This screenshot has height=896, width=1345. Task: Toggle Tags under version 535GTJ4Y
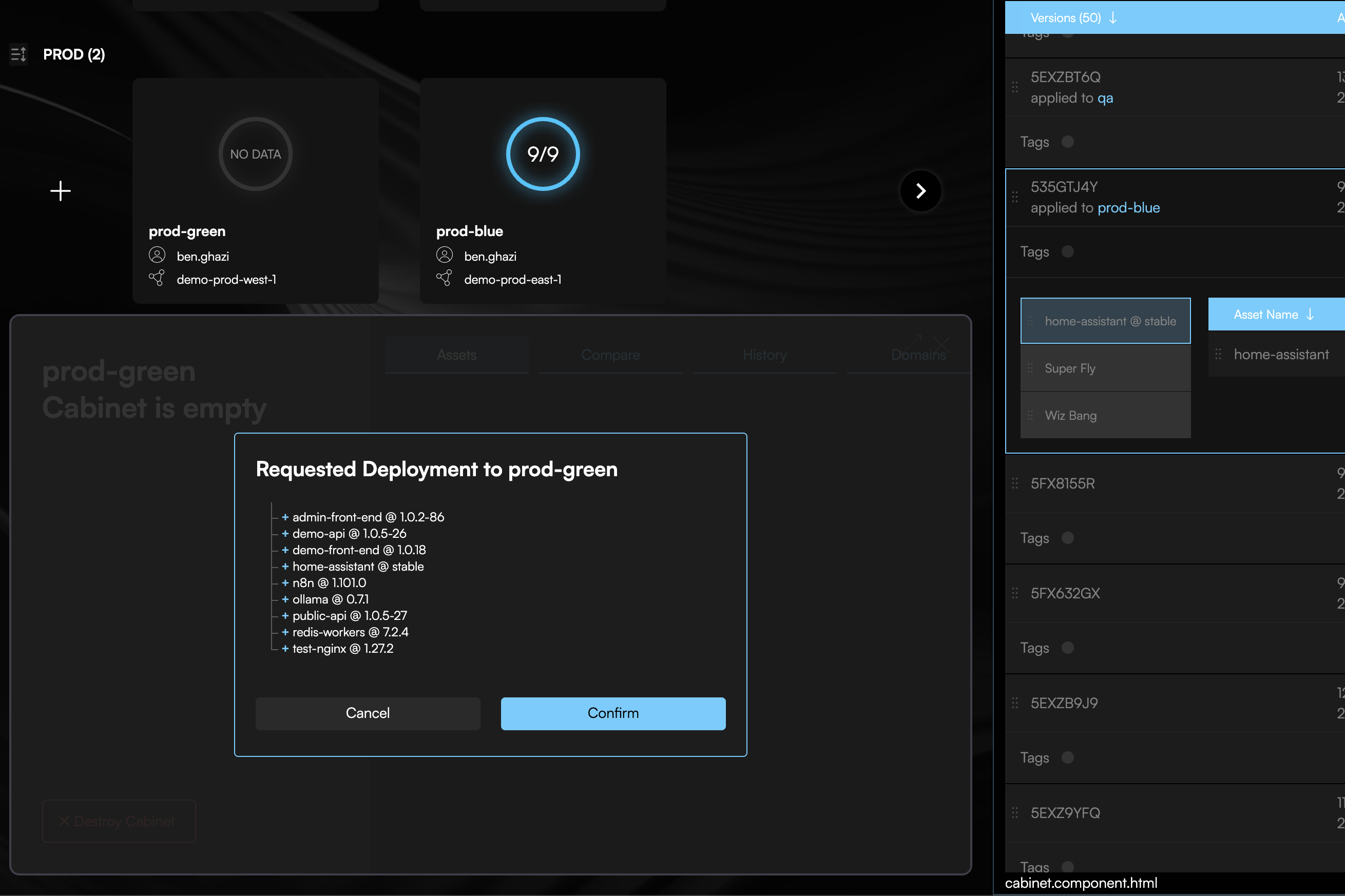1068,251
